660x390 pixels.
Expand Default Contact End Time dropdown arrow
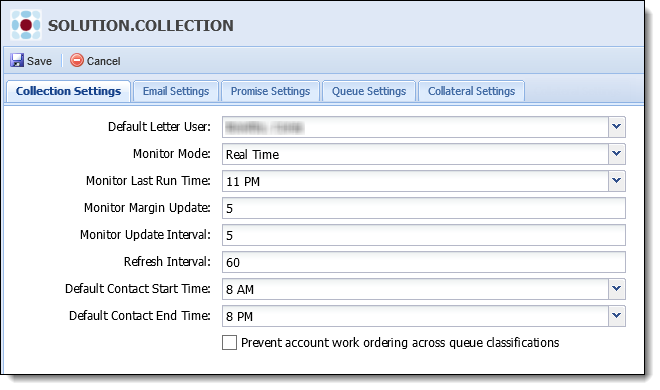(617, 316)
